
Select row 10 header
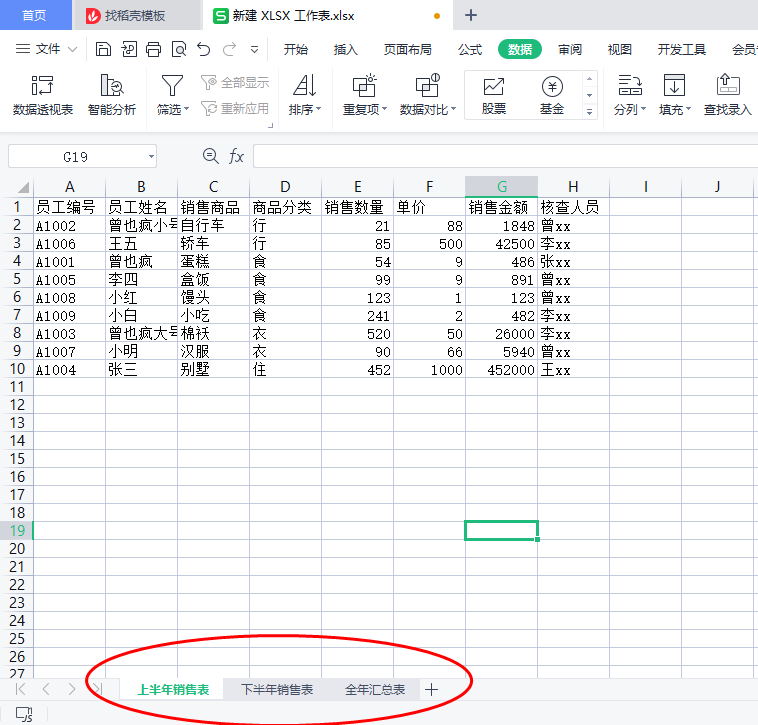(16, 369)
